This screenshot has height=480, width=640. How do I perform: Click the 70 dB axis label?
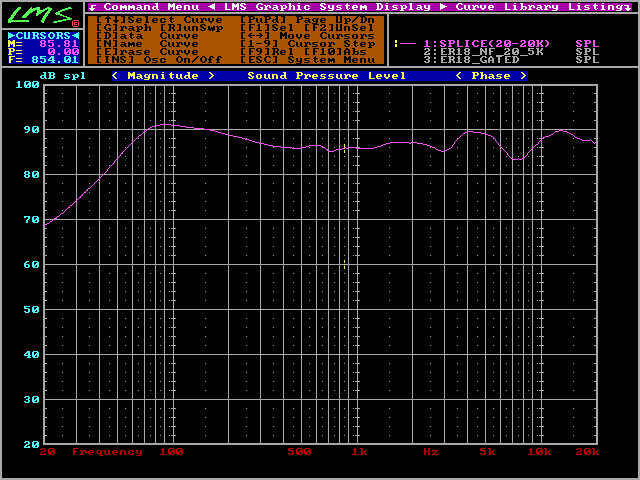tap(31, 220)
